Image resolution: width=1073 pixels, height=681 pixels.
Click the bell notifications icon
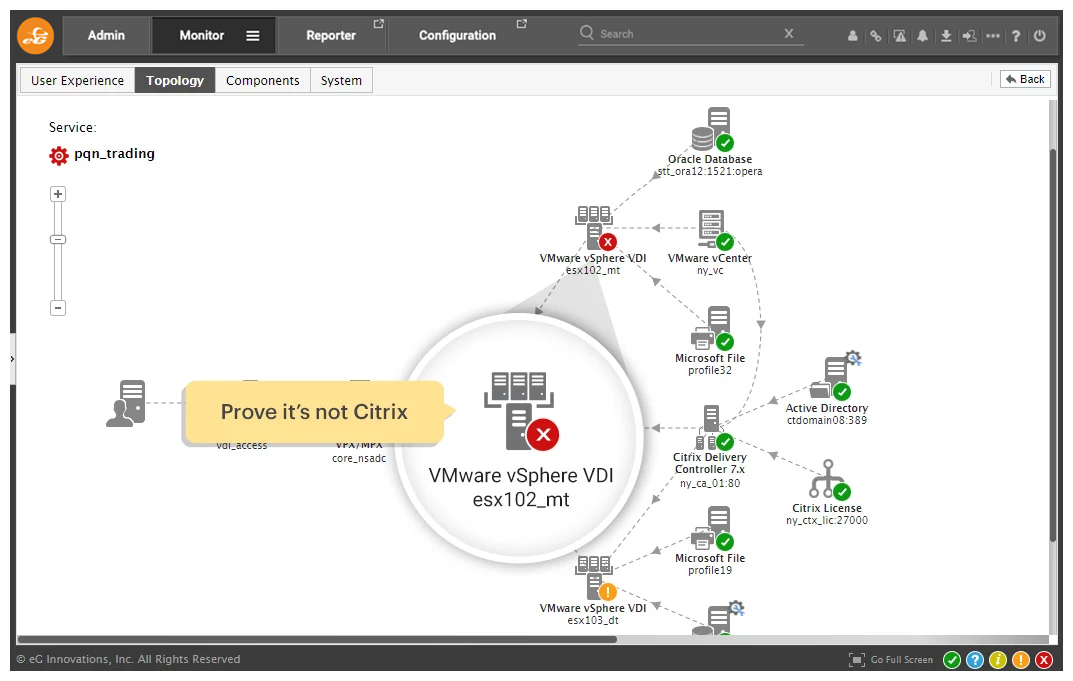pyautogui.click(x=922, y=36)
